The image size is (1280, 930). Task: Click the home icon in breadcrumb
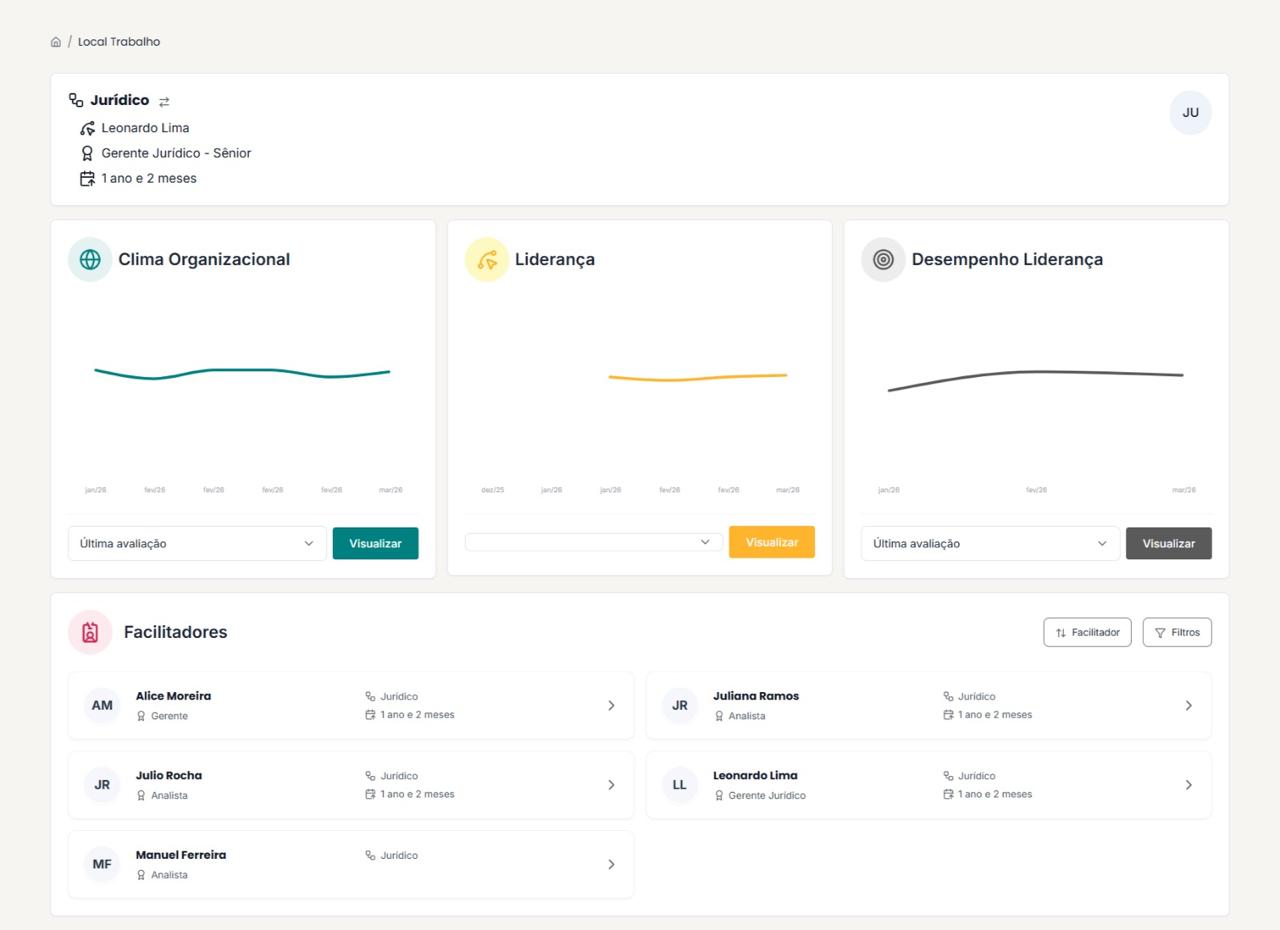[x=56, y=42]
